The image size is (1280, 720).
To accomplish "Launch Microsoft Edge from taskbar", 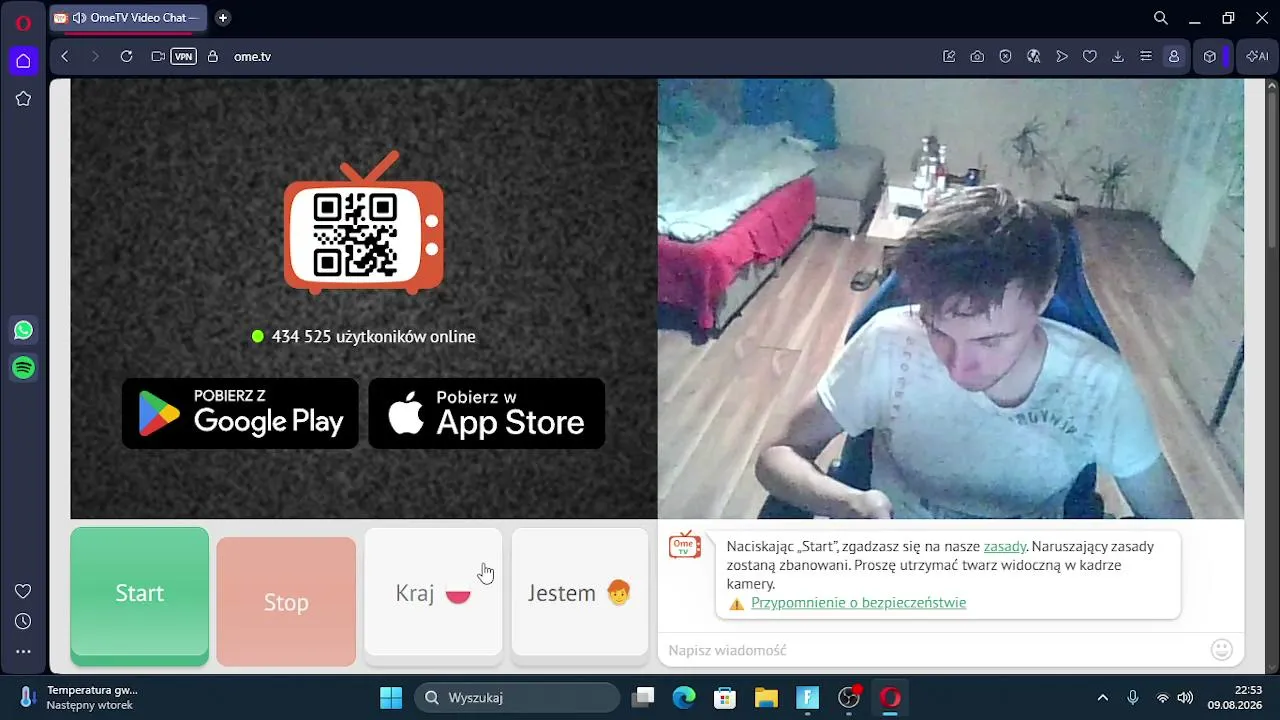I will tap(684, 697).
